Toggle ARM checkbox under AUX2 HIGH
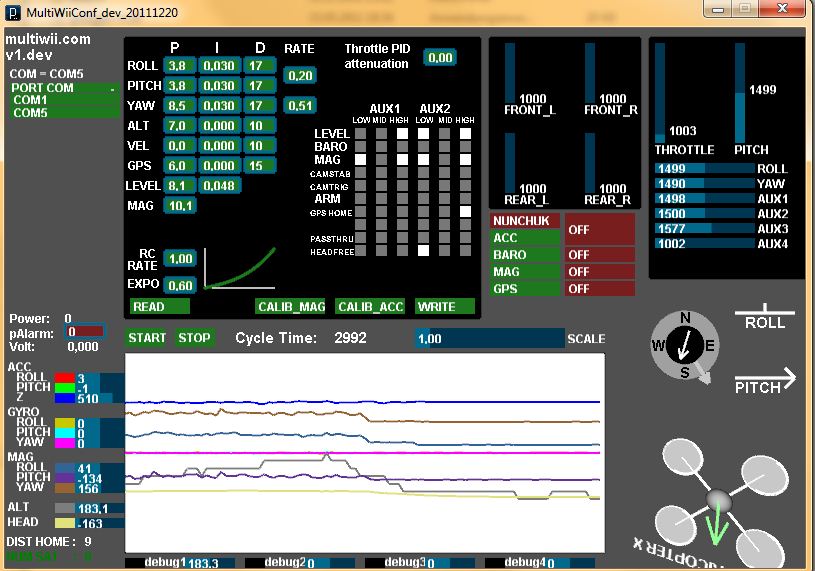 (466, 198)
